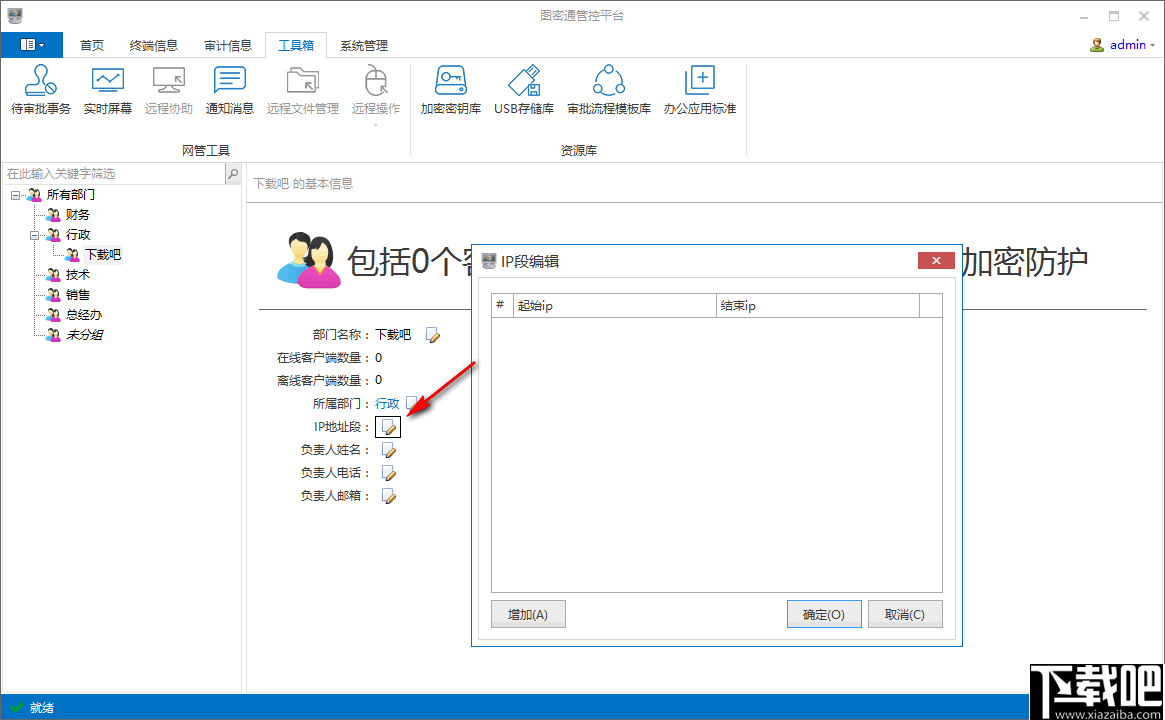Click the 起始ip column header
Screen dimensions: 1165x720
[x=614, y=305]
